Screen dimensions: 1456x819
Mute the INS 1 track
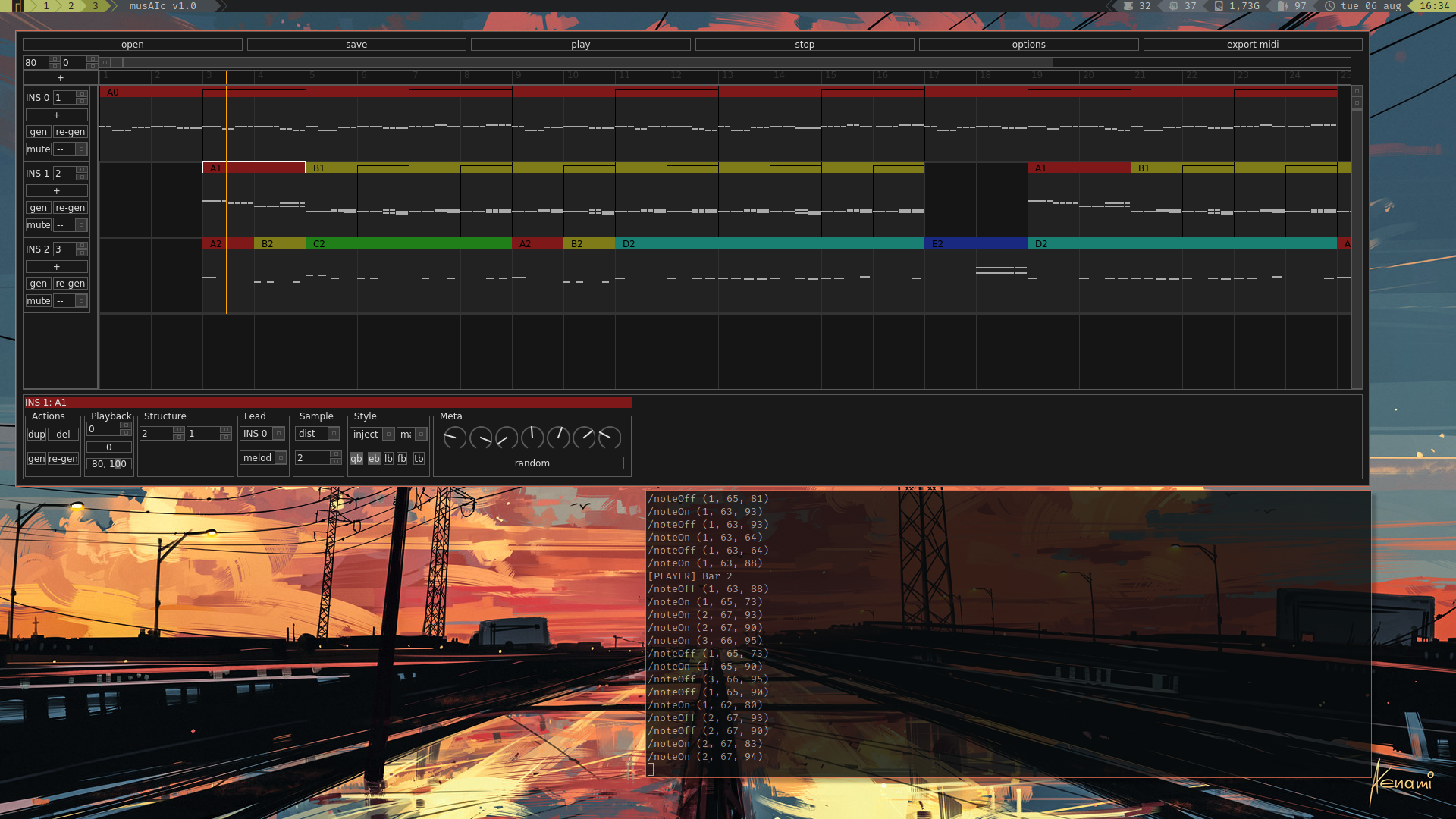click(39, 225)
